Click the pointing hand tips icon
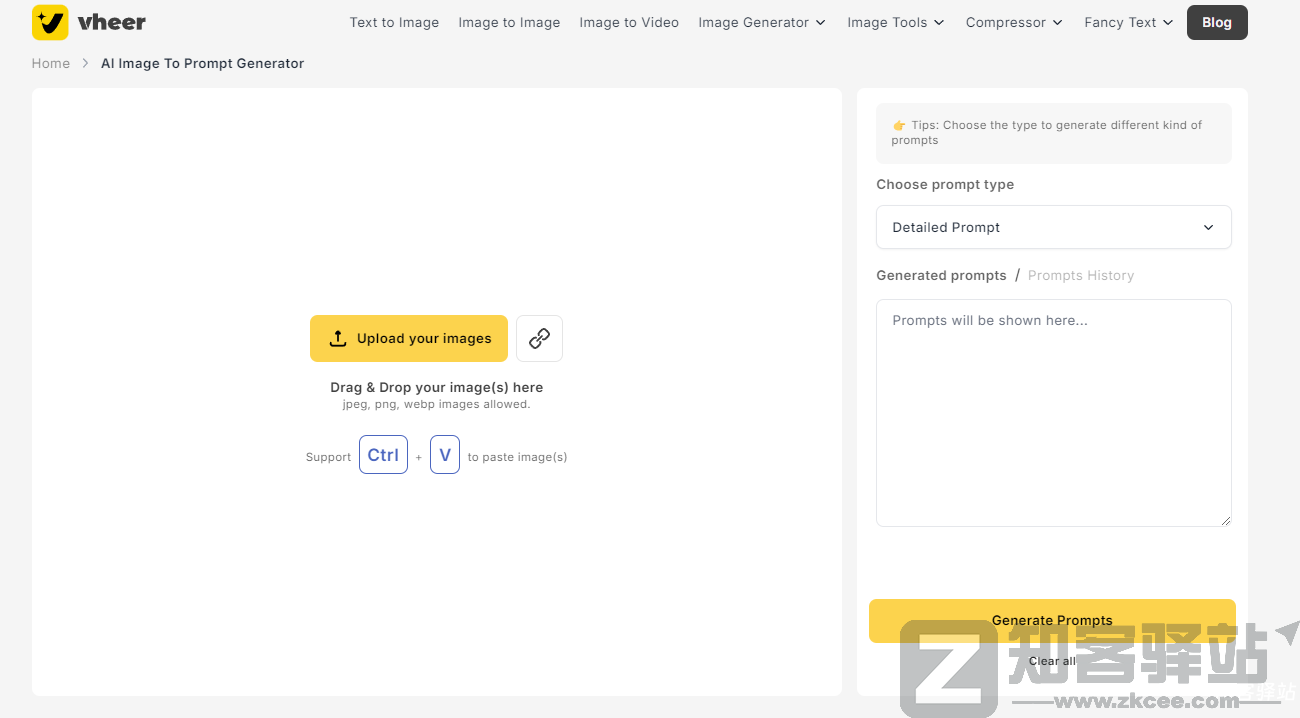 [x=899, y=126]
